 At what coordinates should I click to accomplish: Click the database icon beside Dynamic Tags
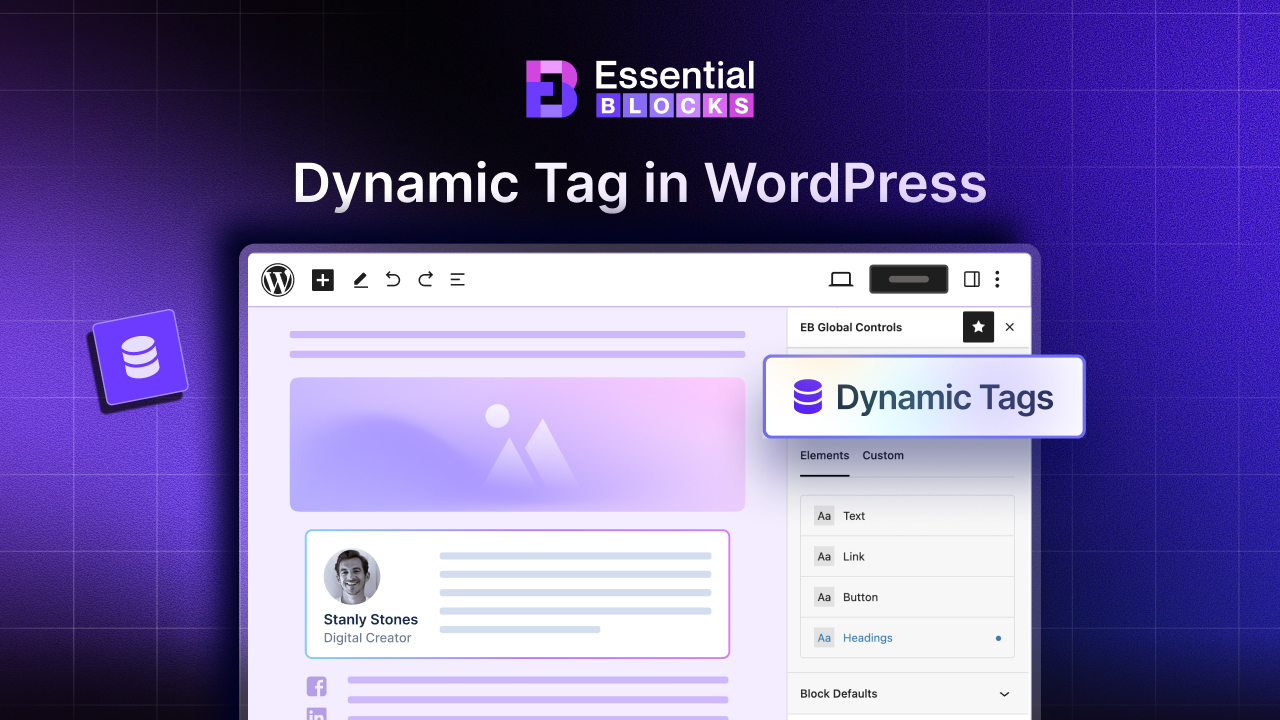click(808, 397)
